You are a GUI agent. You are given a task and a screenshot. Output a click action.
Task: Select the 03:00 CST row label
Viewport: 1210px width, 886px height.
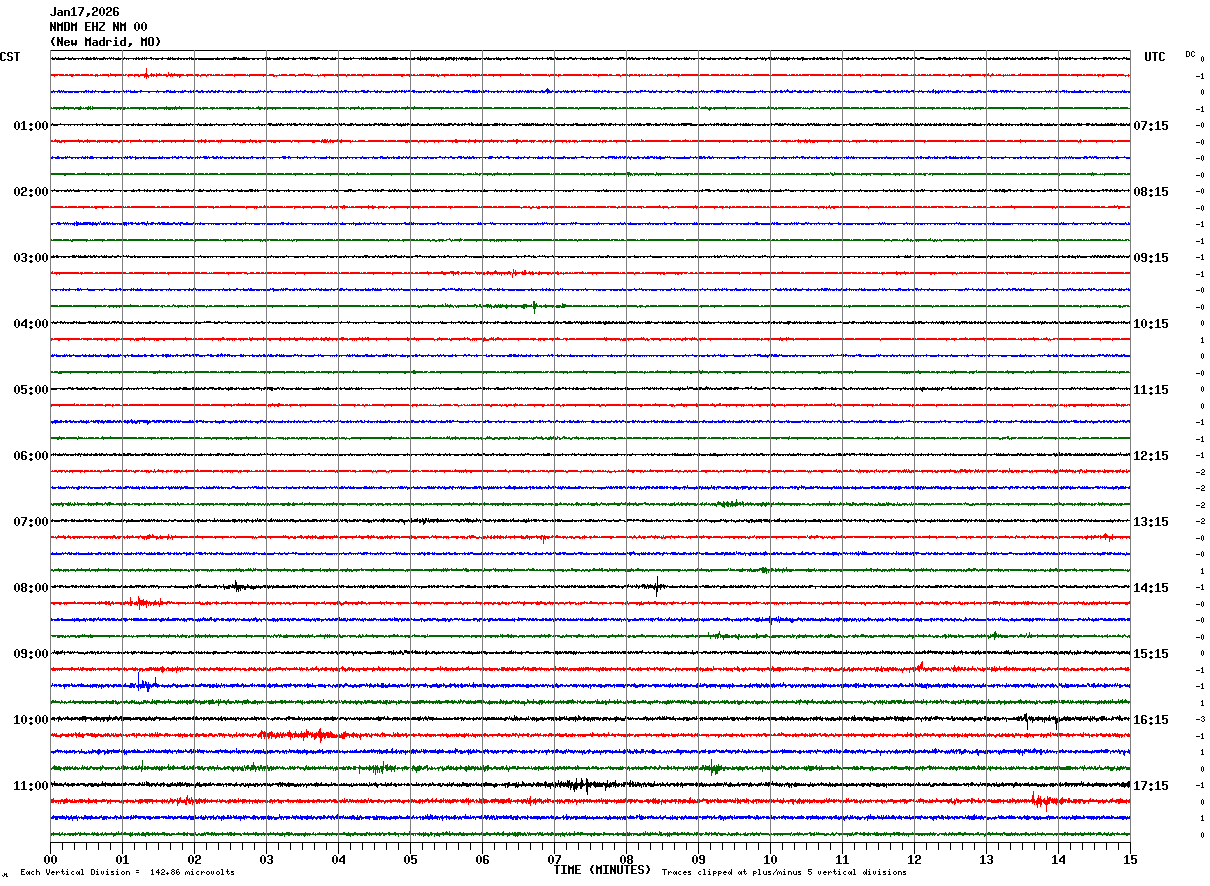coord(31,257)
